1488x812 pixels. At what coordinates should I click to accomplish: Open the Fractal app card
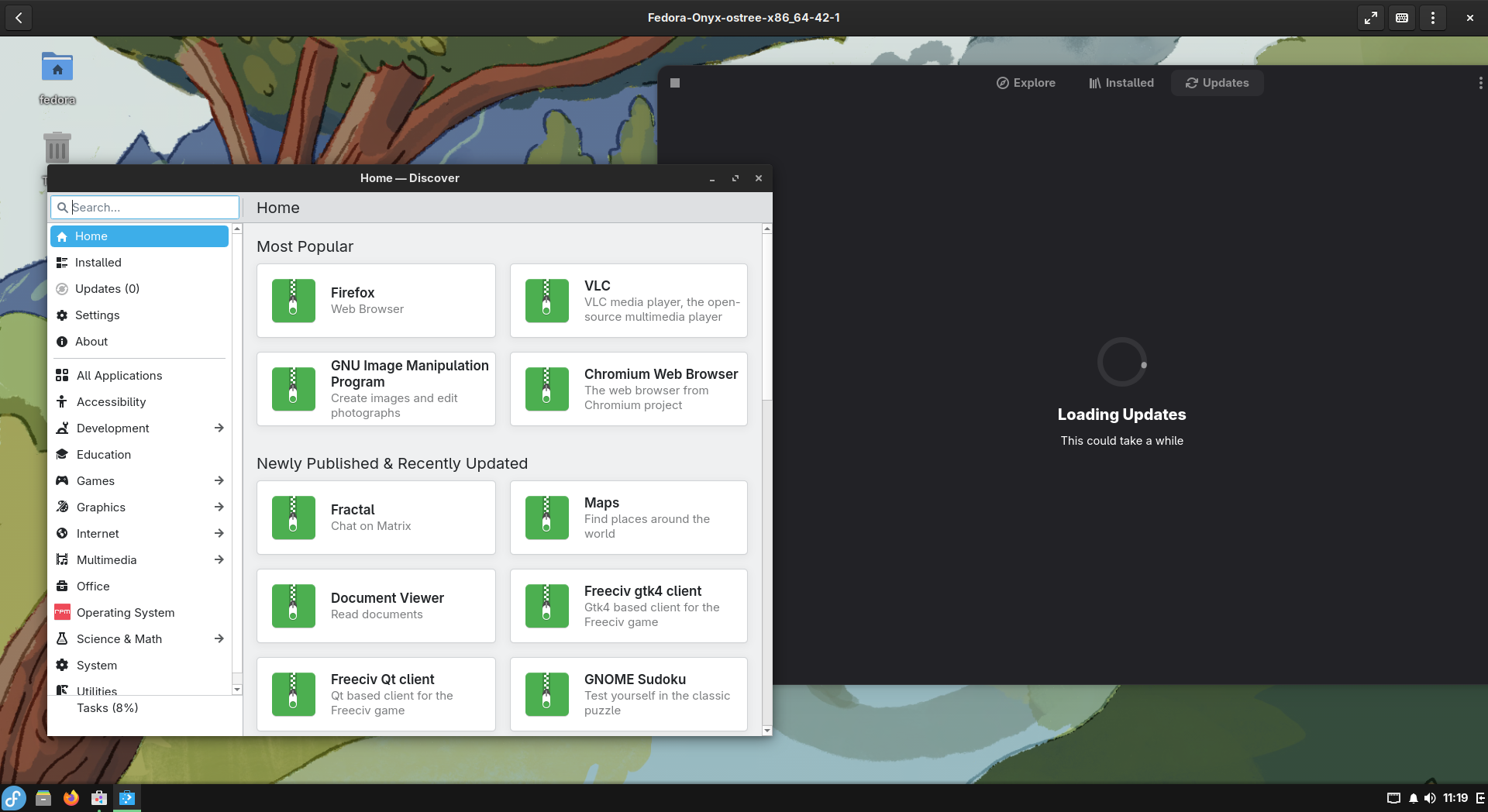[x=376, y=518]
